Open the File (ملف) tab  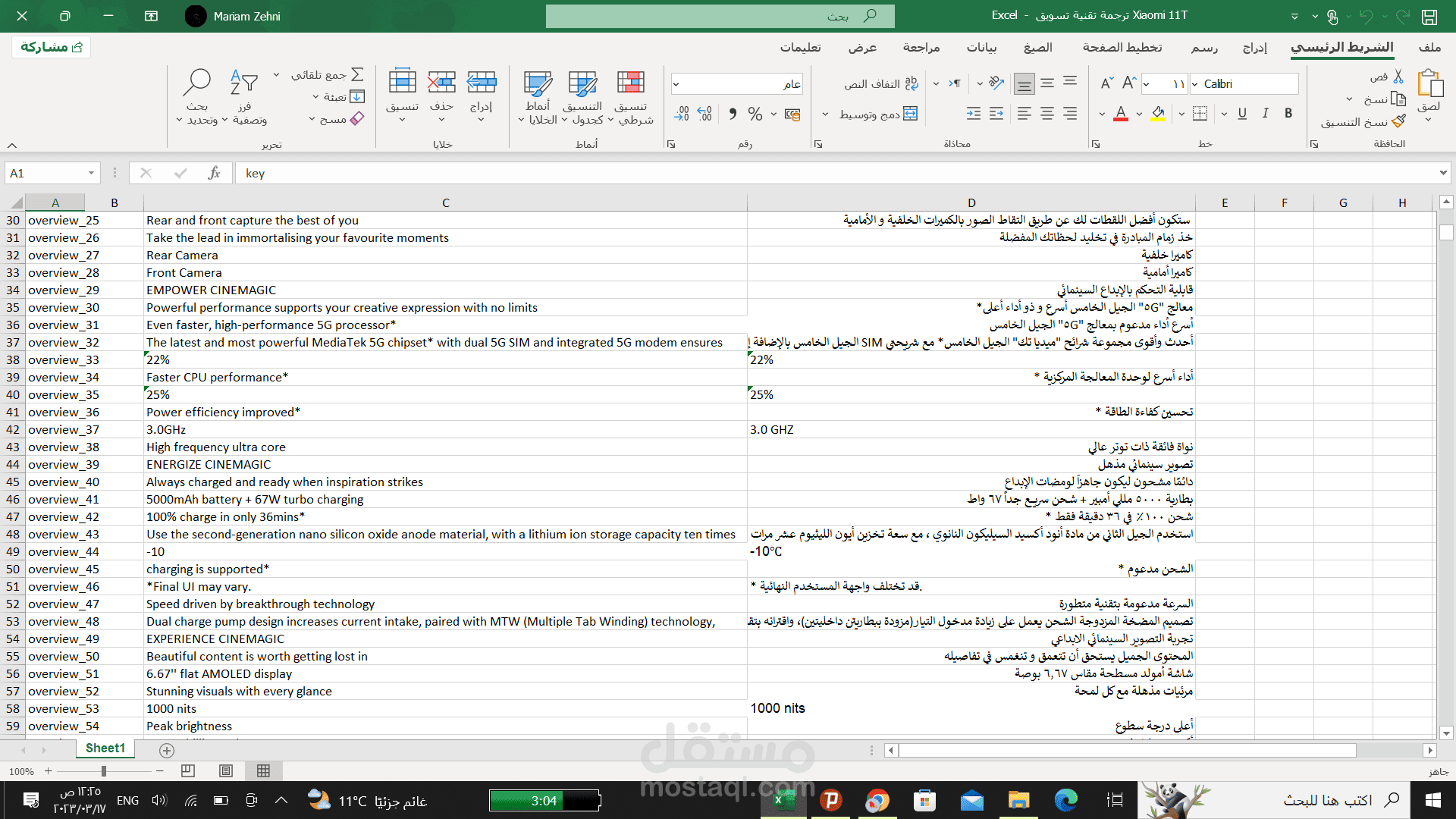[x=1429, y=48]
